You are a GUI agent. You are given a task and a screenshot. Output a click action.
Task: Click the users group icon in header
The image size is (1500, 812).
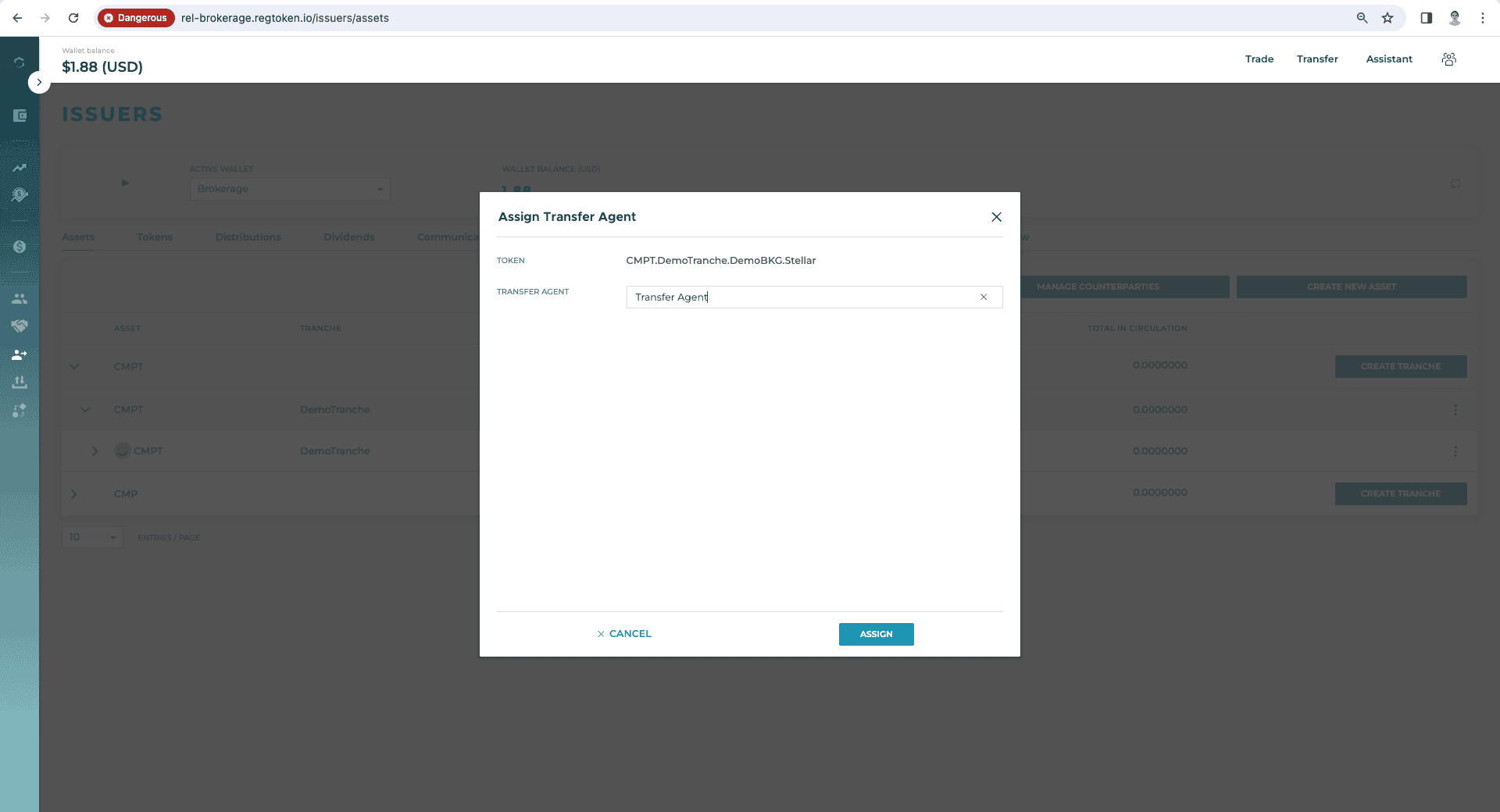click(x=1448, y=59)
